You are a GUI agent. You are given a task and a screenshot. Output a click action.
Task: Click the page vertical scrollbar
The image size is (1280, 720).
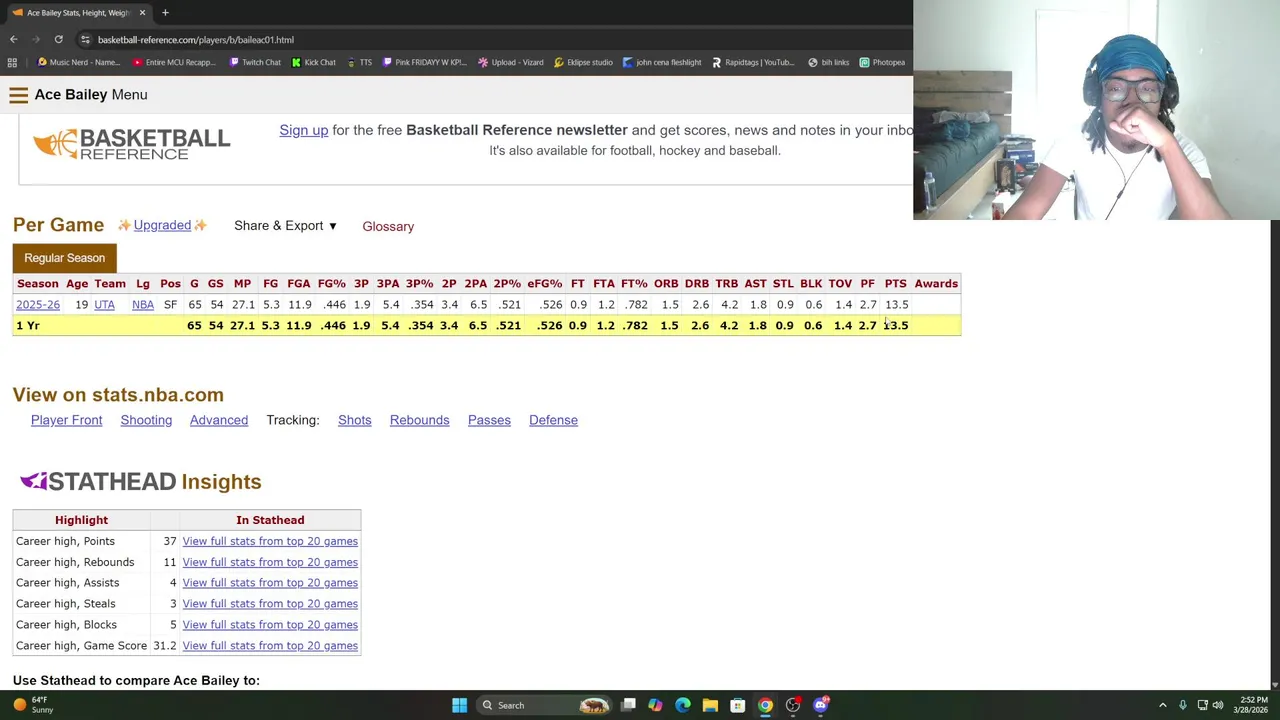tap(1273, 455)
